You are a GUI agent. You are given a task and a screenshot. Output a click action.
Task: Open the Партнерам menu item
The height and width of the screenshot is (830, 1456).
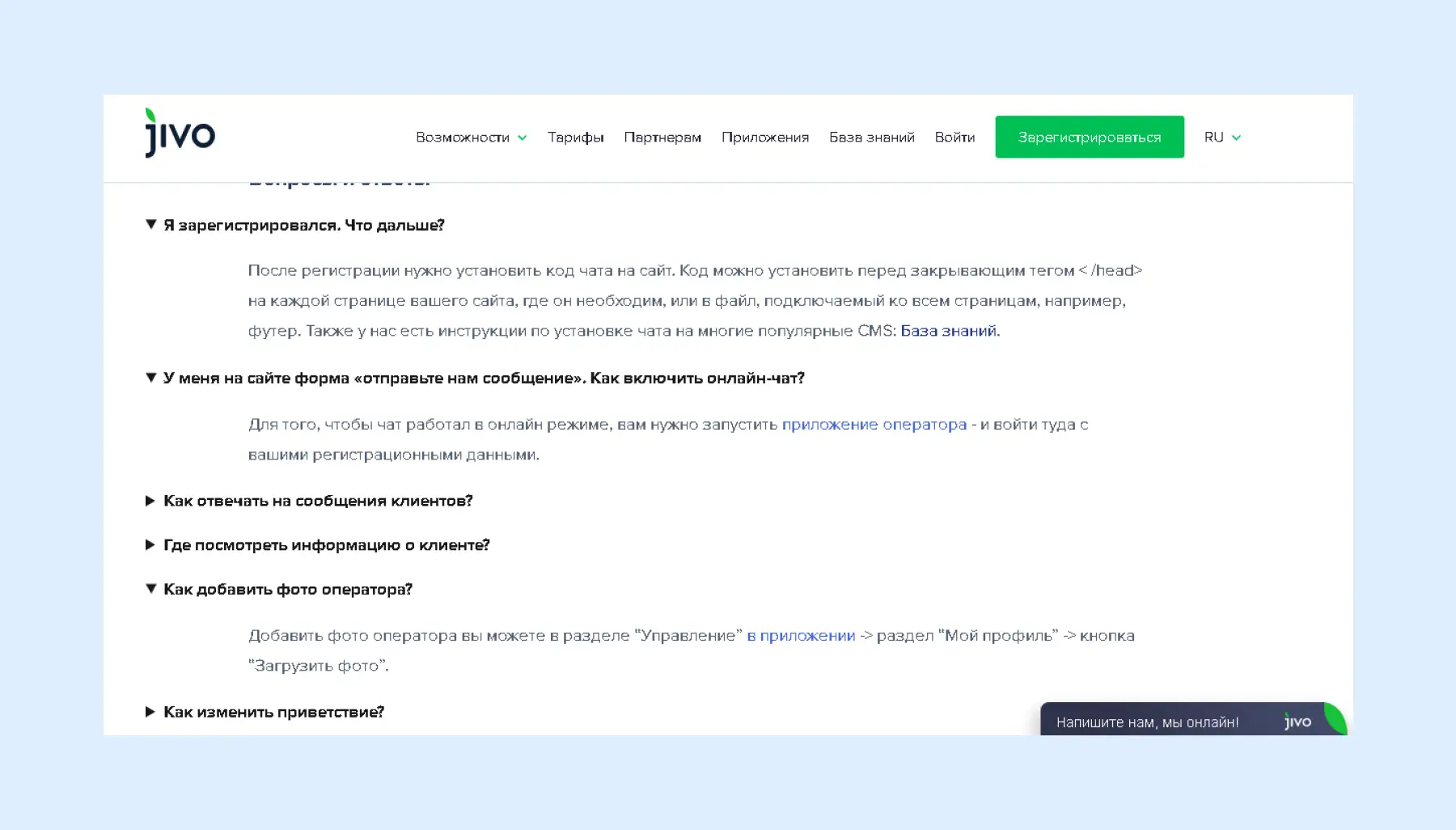(662, 138)
